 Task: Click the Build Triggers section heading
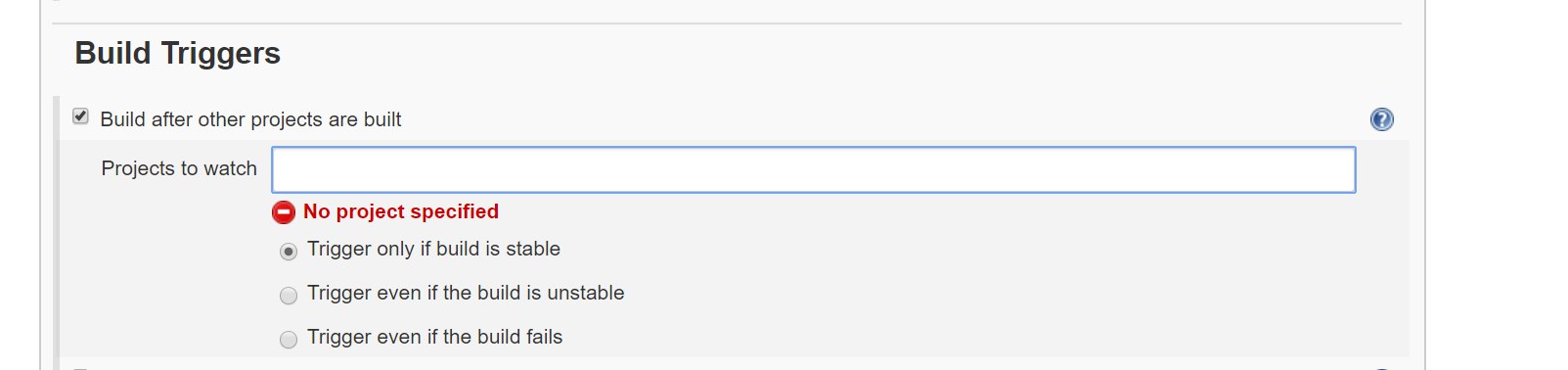coord(178,53)
